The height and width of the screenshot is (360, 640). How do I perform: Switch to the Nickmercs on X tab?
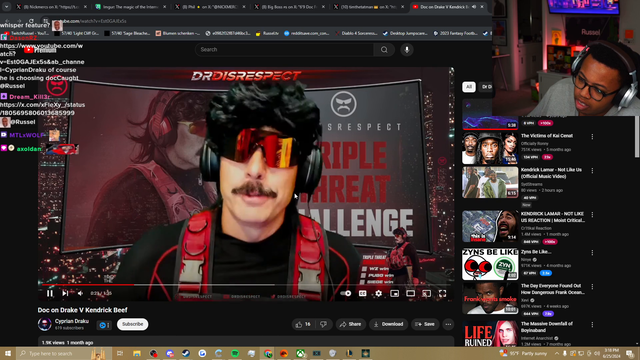(51, 7)
